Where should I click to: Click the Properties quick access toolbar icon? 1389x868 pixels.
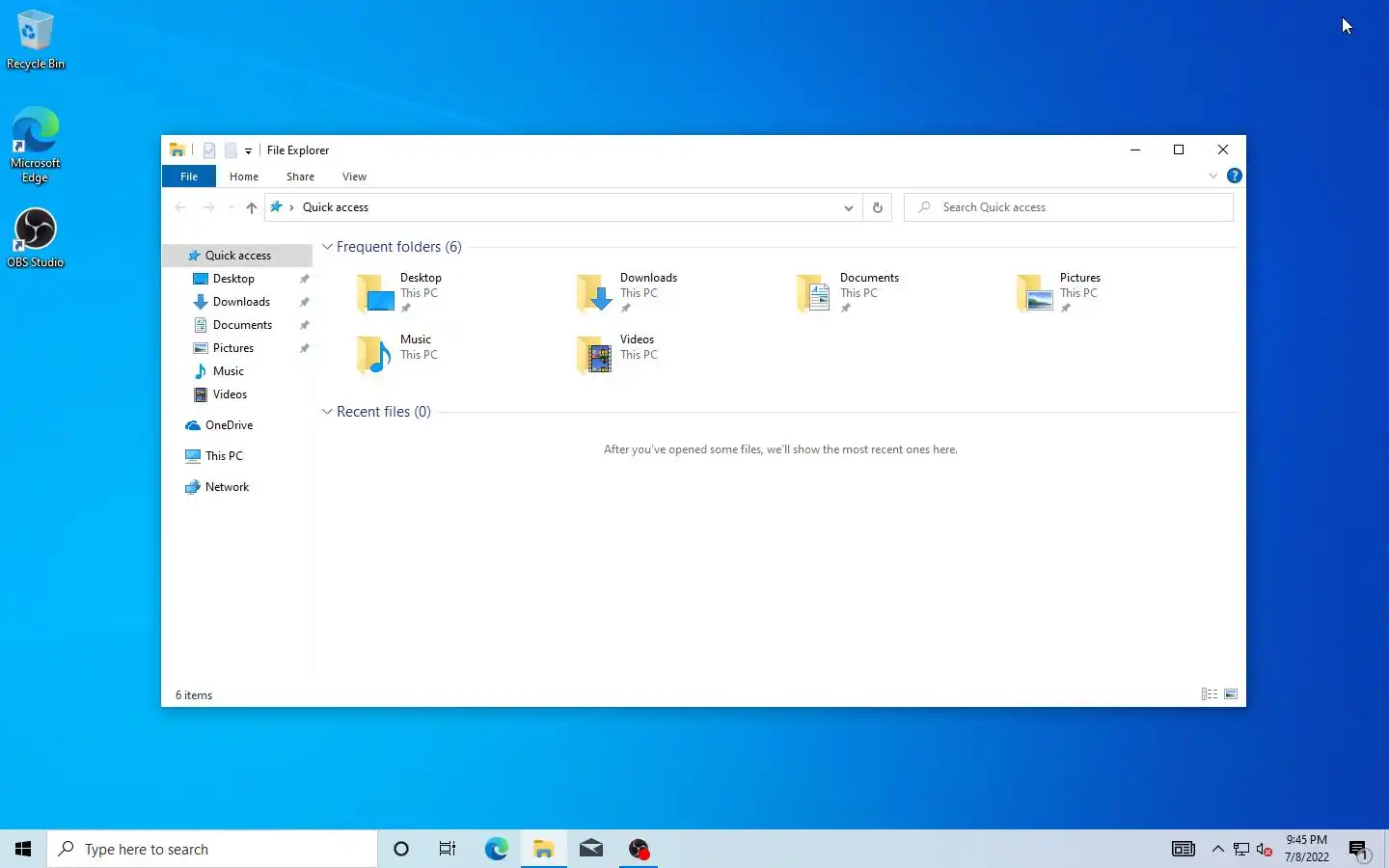(x=209, y=150)
